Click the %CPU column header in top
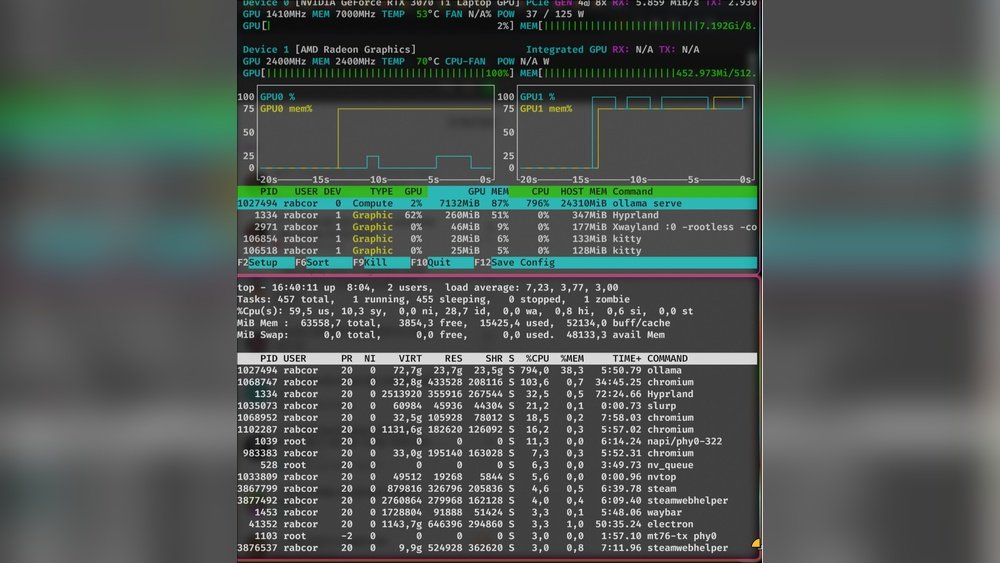 (x=540, y=358)
